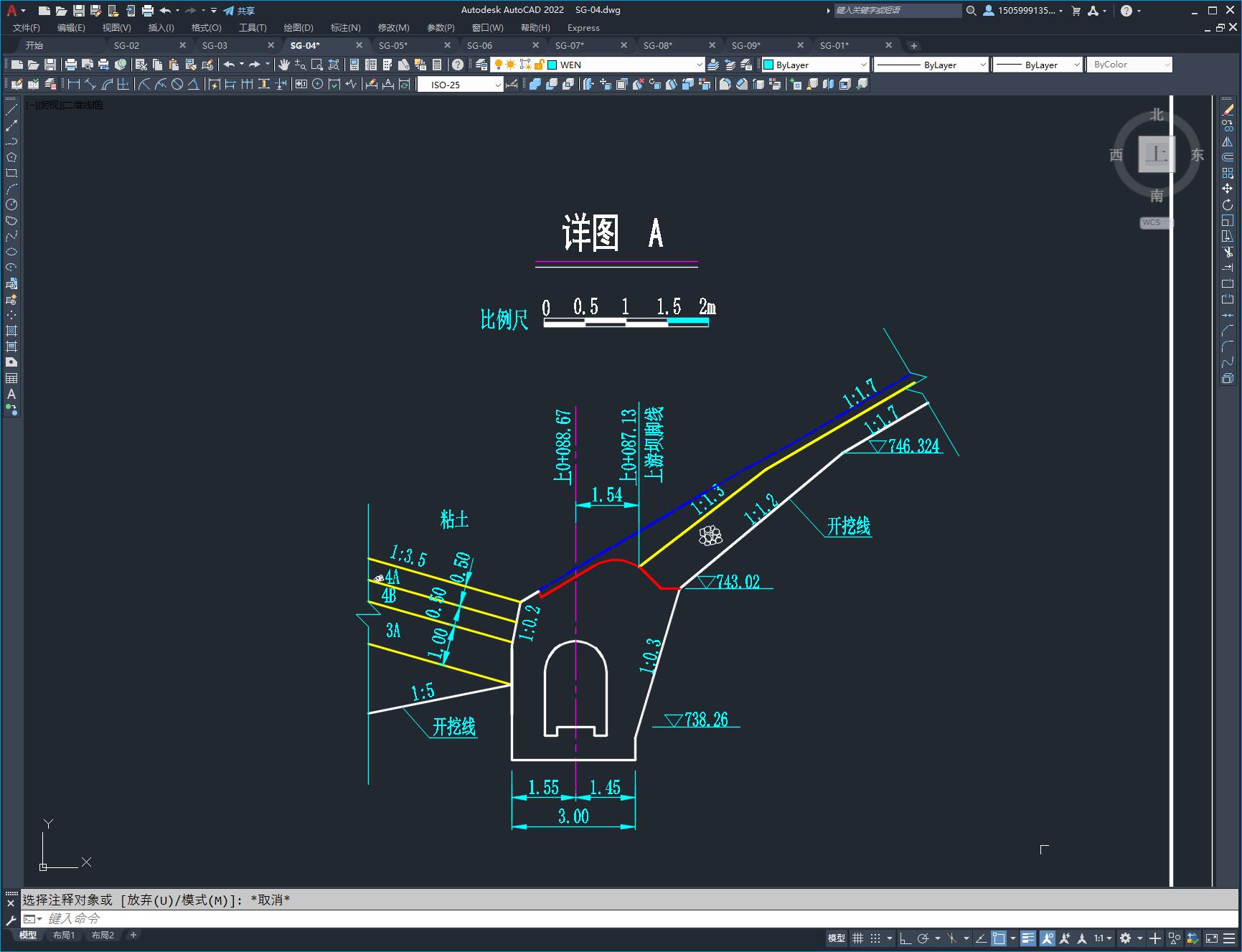
Task: Close the SG-03 drawing tab
Action: 271,45
